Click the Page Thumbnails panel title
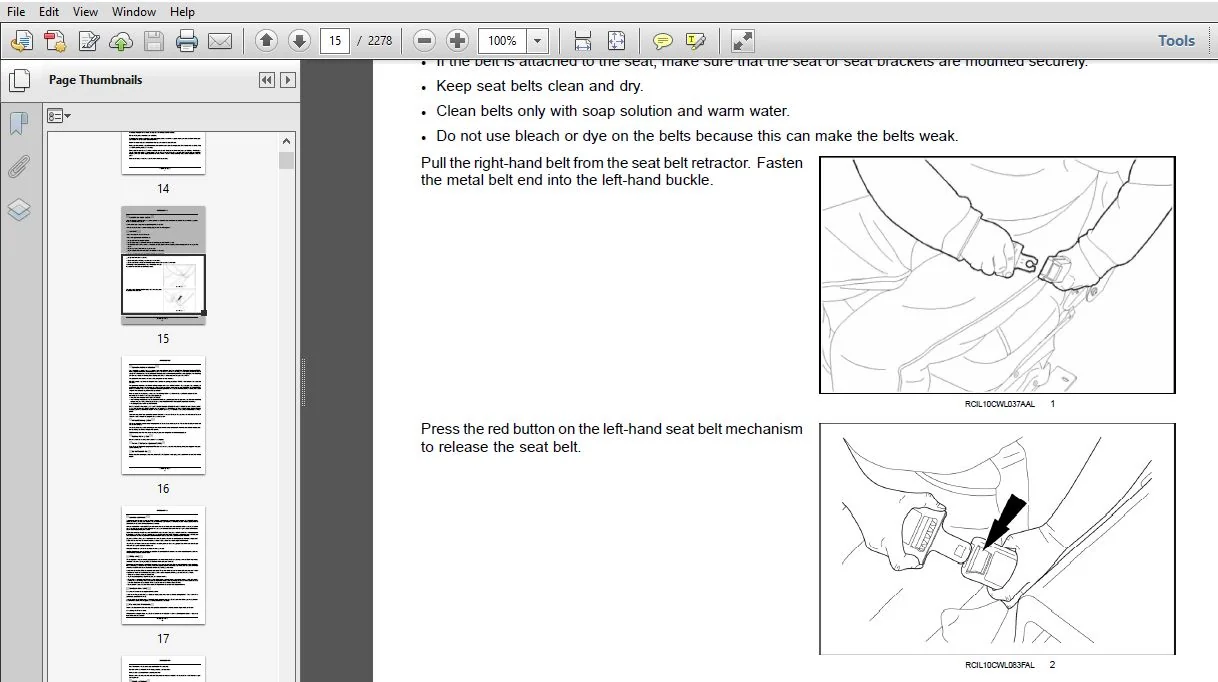This screenshot has height=682, width=1218. pyautogui.click(x=96, y=80)
